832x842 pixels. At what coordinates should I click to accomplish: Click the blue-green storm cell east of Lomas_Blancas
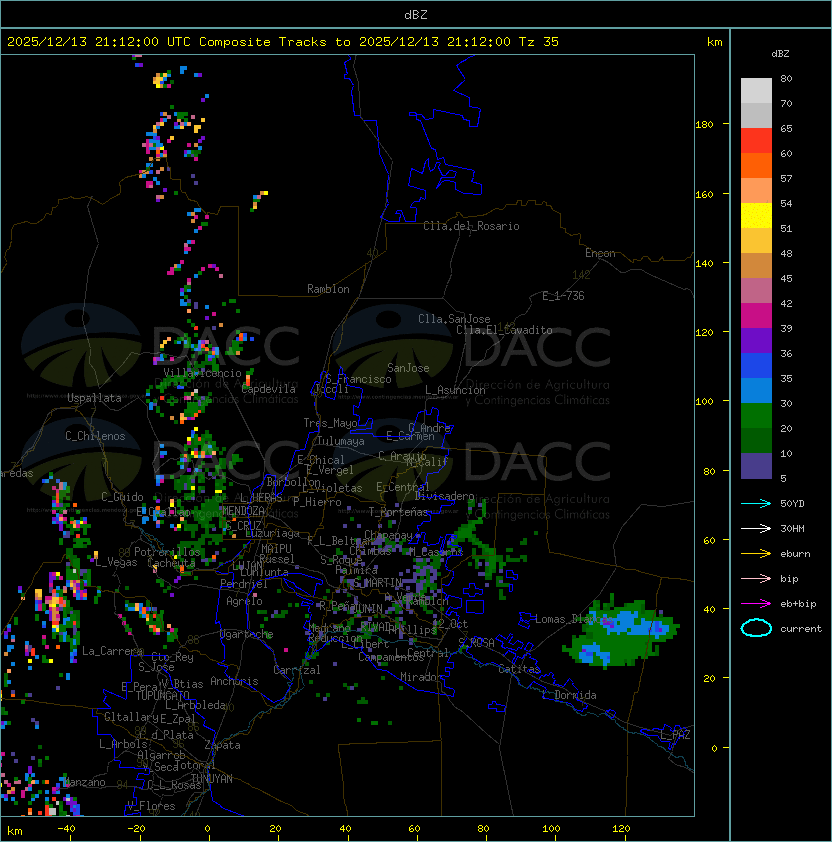pyautogui.click(x=620, y=633)
